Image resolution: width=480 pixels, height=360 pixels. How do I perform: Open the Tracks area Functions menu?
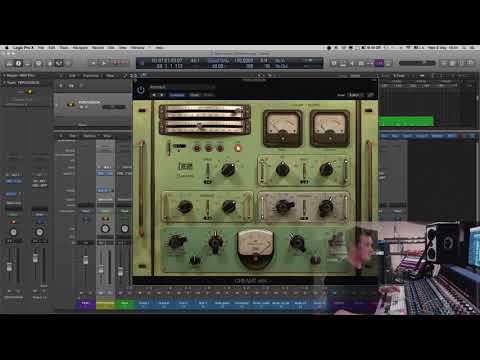(x=90, y=76)
